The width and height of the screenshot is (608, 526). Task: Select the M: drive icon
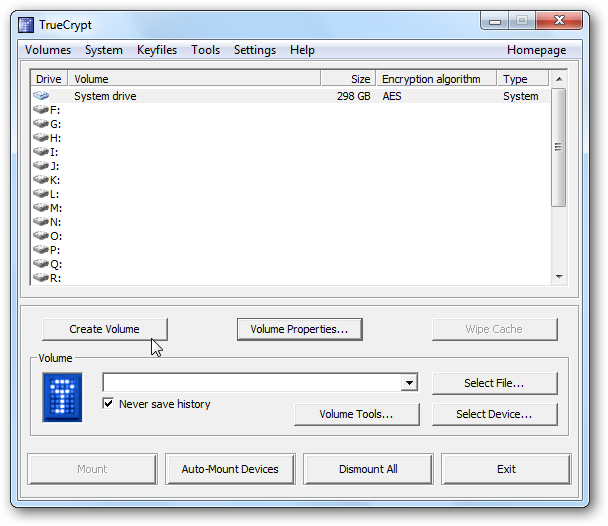[41, 208]
